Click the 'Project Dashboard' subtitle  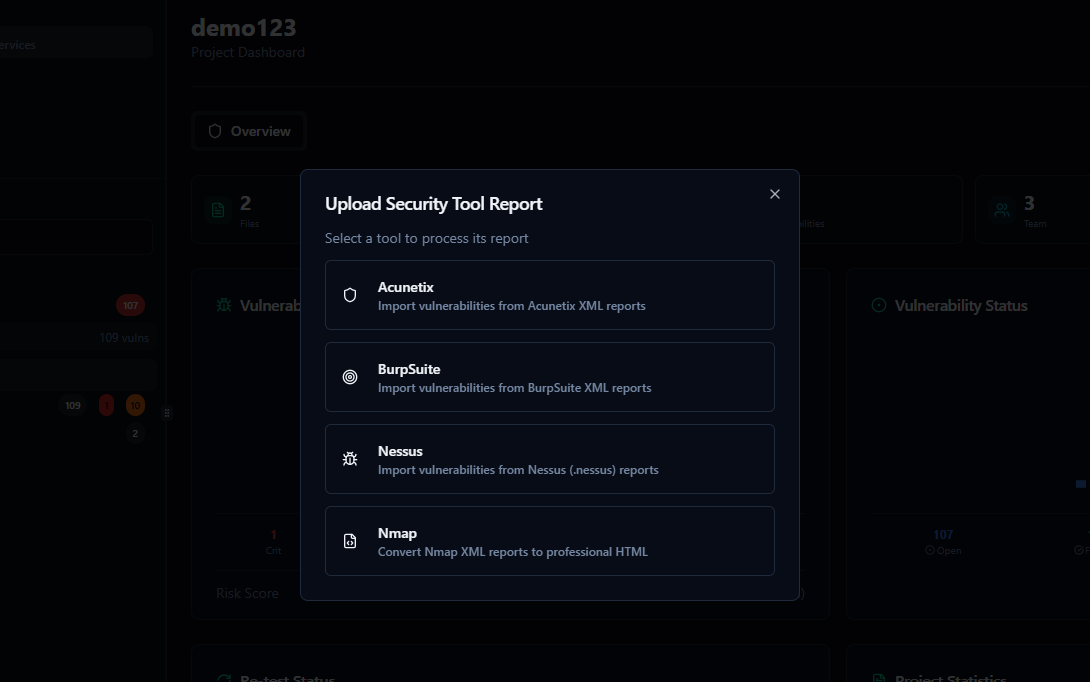pos(247,53)
